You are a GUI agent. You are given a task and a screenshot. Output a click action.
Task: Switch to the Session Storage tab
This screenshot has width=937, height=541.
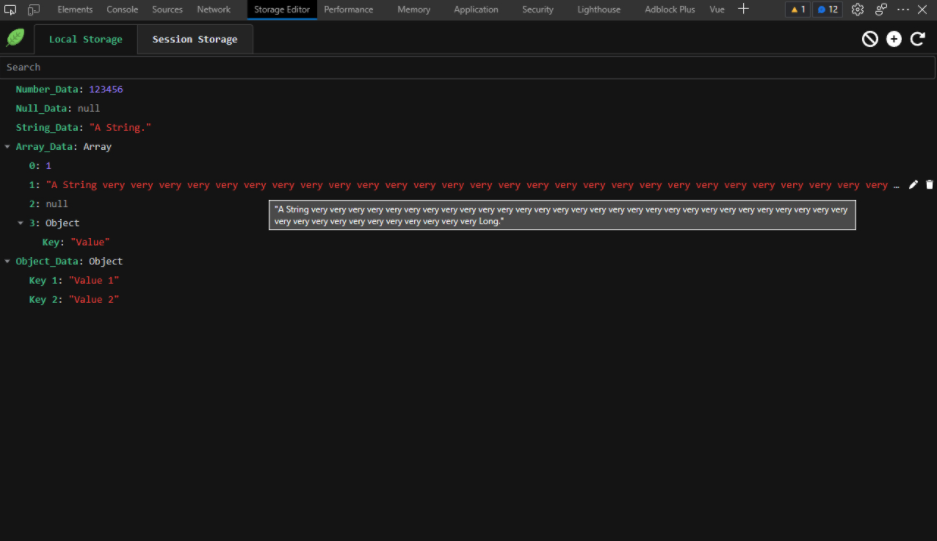[x=195, y=40]
